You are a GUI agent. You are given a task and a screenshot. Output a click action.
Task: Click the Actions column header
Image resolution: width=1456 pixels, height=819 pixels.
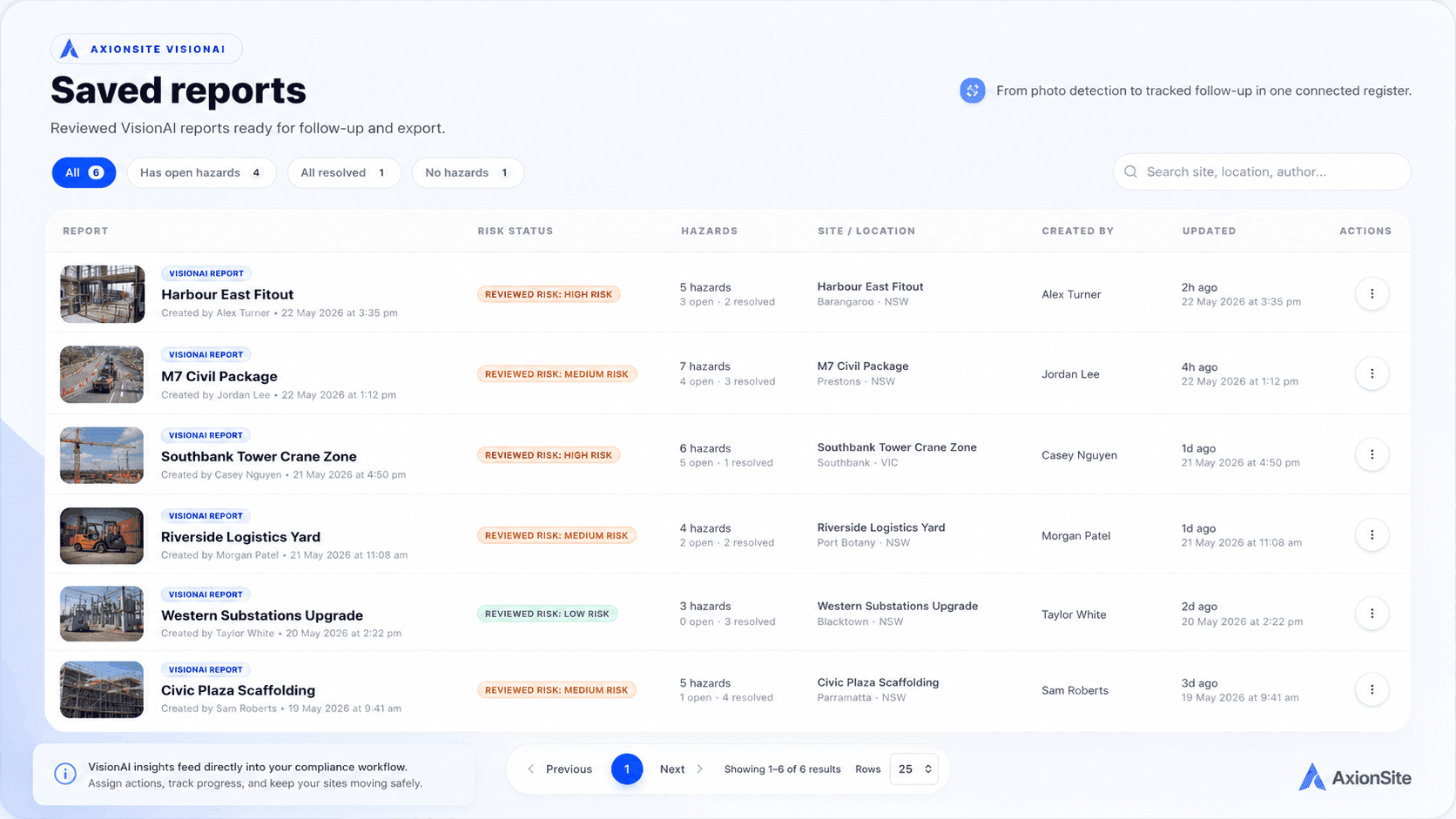tap(1365, 231)
